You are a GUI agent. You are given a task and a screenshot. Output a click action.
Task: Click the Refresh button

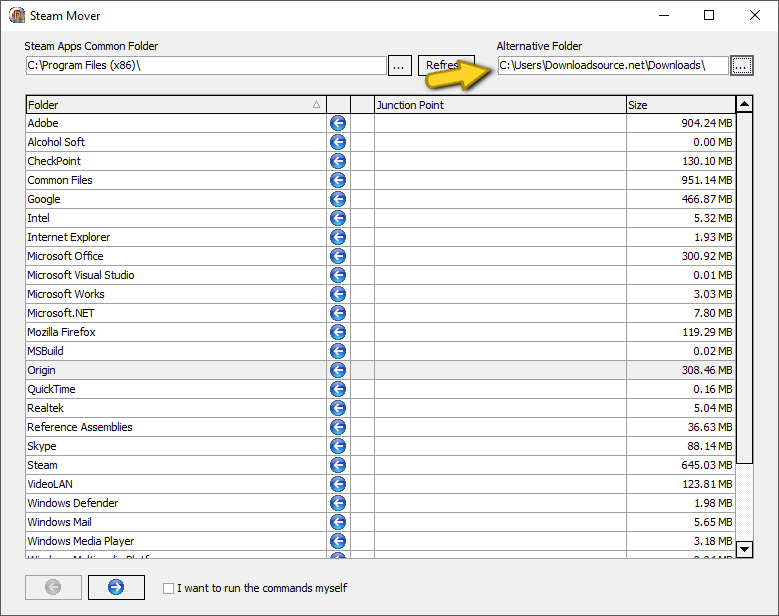pos(446,65)
